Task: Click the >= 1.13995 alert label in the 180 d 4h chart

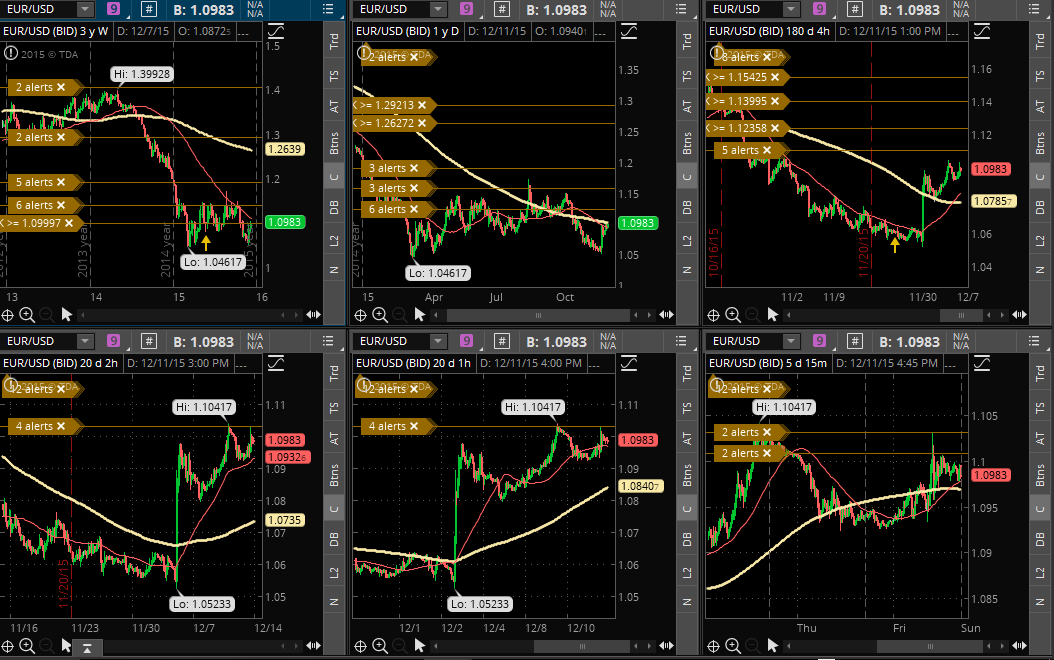Action: coord(739,101)
